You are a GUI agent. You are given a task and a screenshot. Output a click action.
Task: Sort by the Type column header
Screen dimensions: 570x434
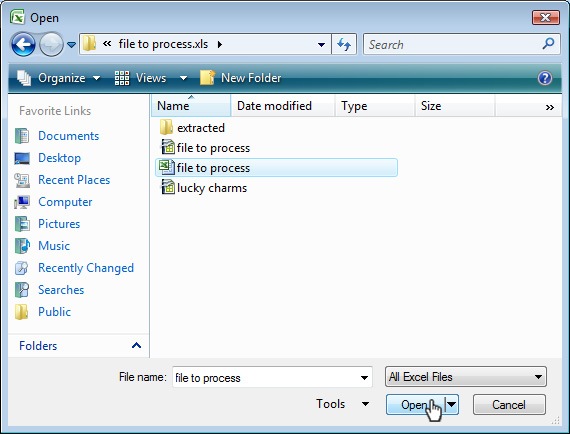[x=375, y=106]
